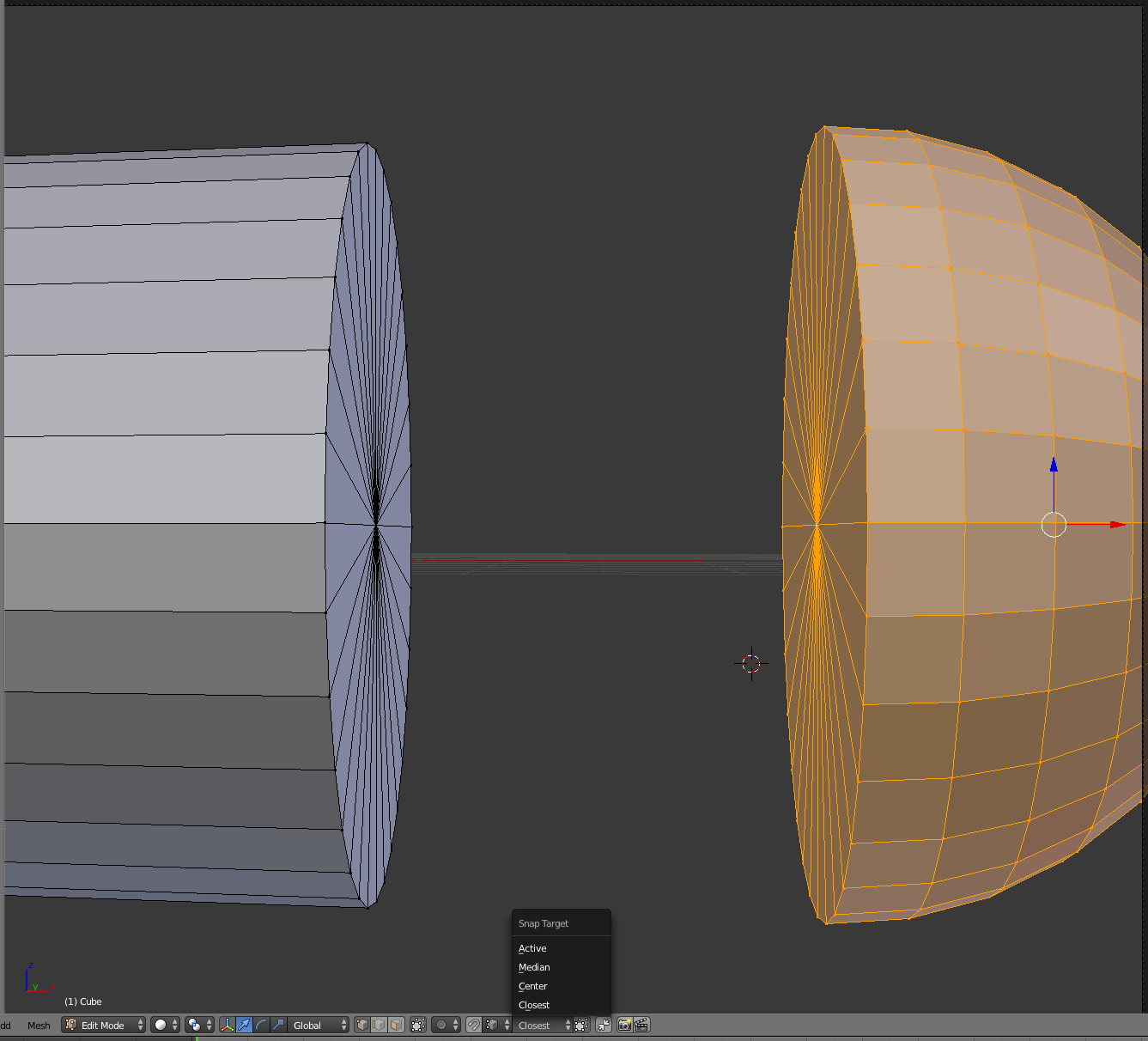The image size is (1148, 1041).
Task: Choose Center in Snap Target menu
Action: [x=561, y=986]
